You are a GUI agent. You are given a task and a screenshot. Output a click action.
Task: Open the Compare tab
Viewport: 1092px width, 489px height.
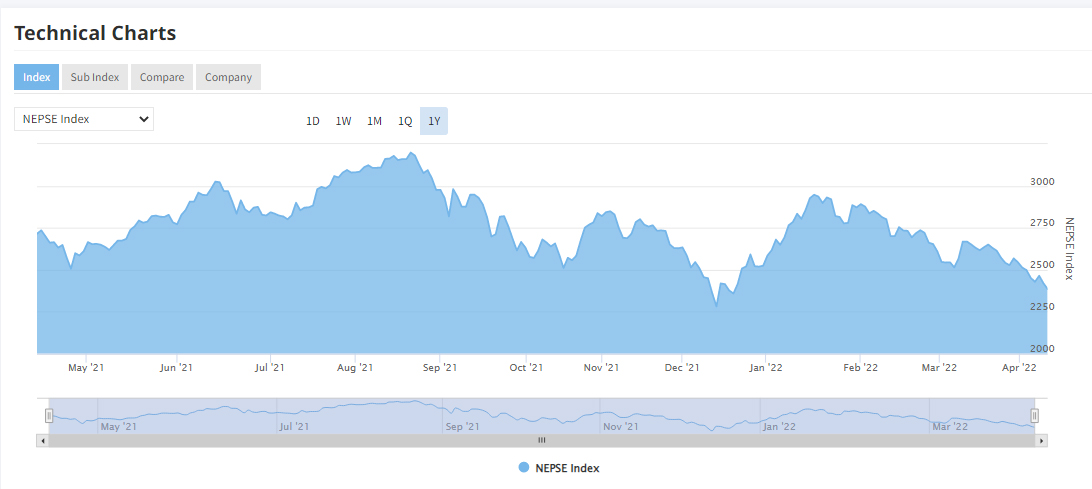click(162, 77)
